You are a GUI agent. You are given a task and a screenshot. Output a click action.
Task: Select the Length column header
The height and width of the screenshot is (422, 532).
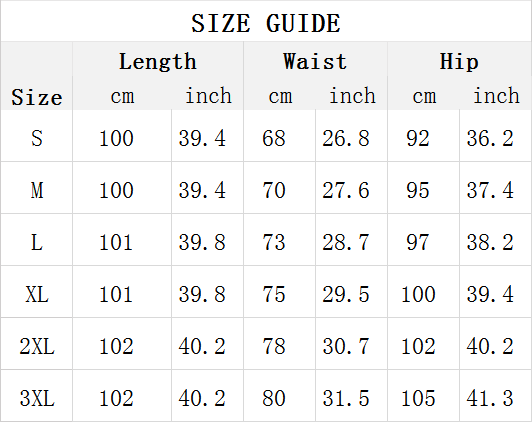pos(158,61)
